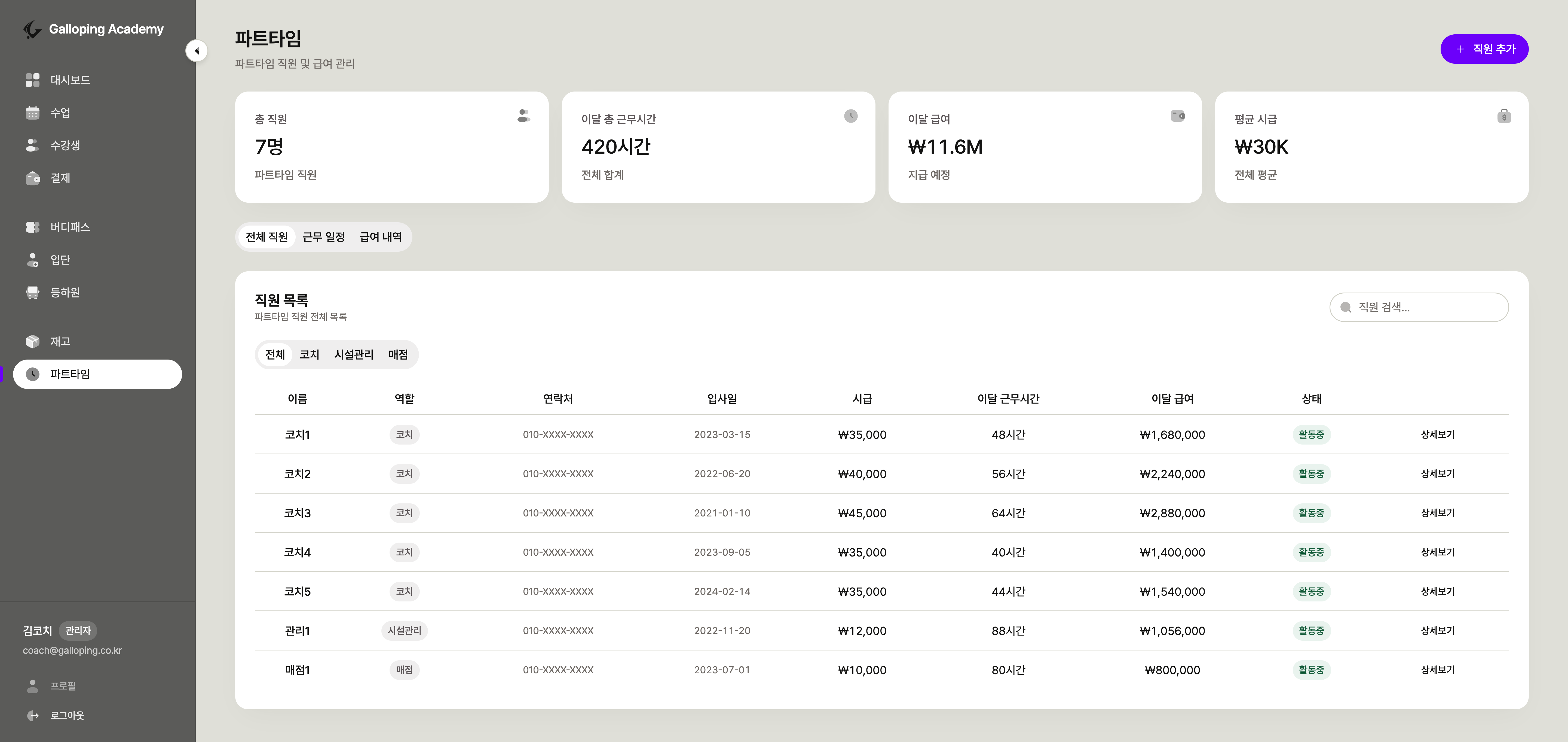Click the 이름 column header
Screen dimensions: 1568x742
coord(298,399)
